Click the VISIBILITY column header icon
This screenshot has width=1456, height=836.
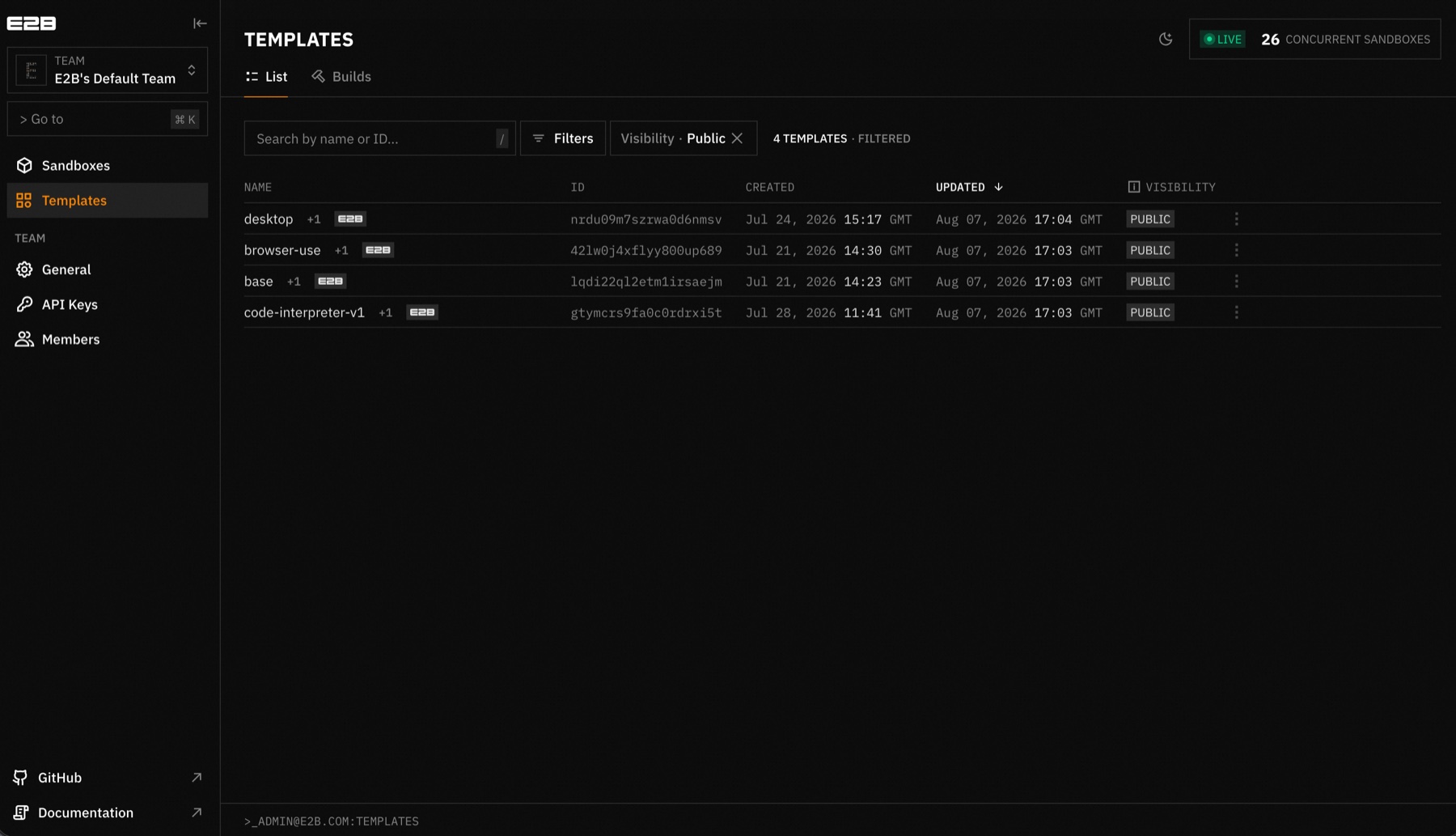coord(1134,187)
